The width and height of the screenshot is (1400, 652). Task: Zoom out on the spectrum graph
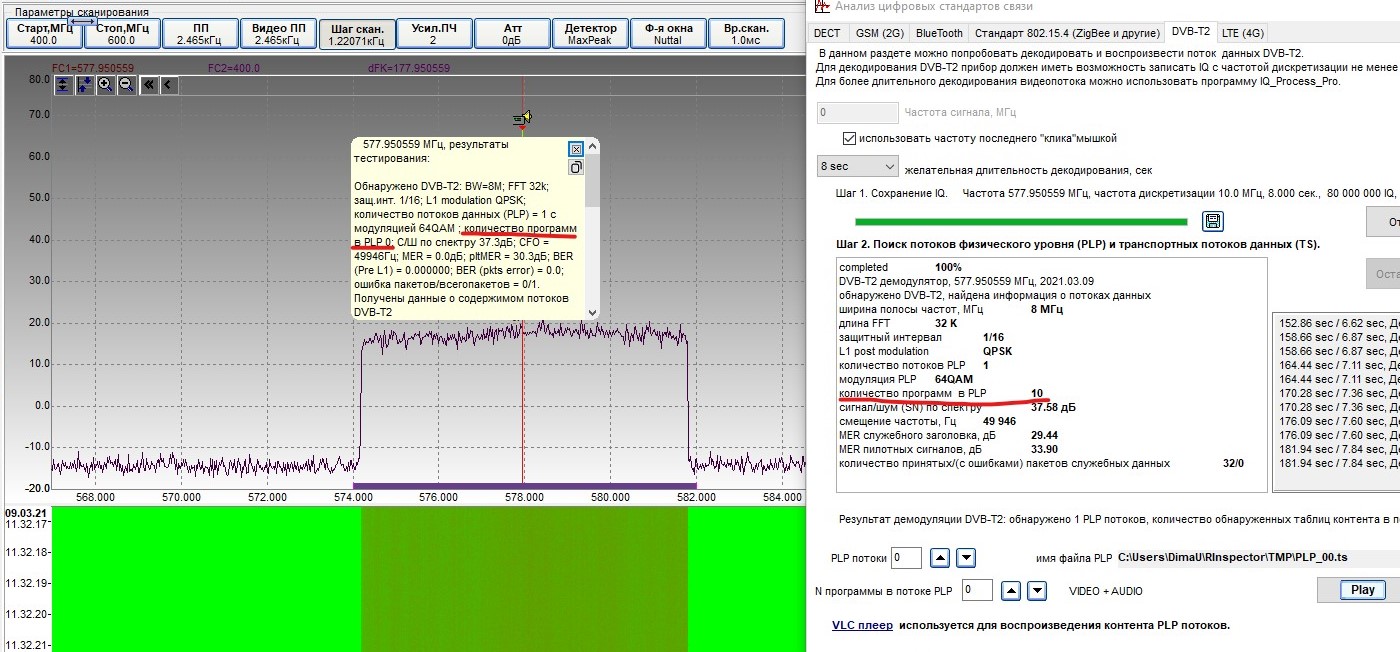click(126, 85)
